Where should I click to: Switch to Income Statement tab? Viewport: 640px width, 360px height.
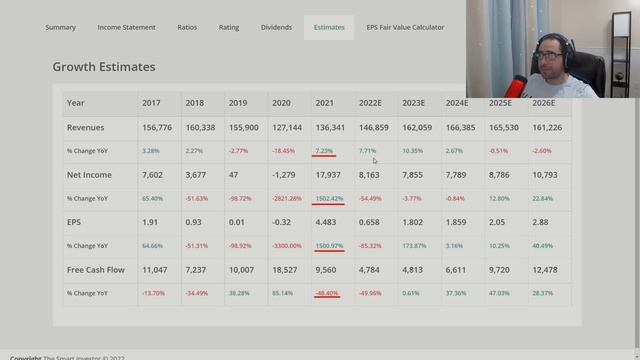(126, 27)
